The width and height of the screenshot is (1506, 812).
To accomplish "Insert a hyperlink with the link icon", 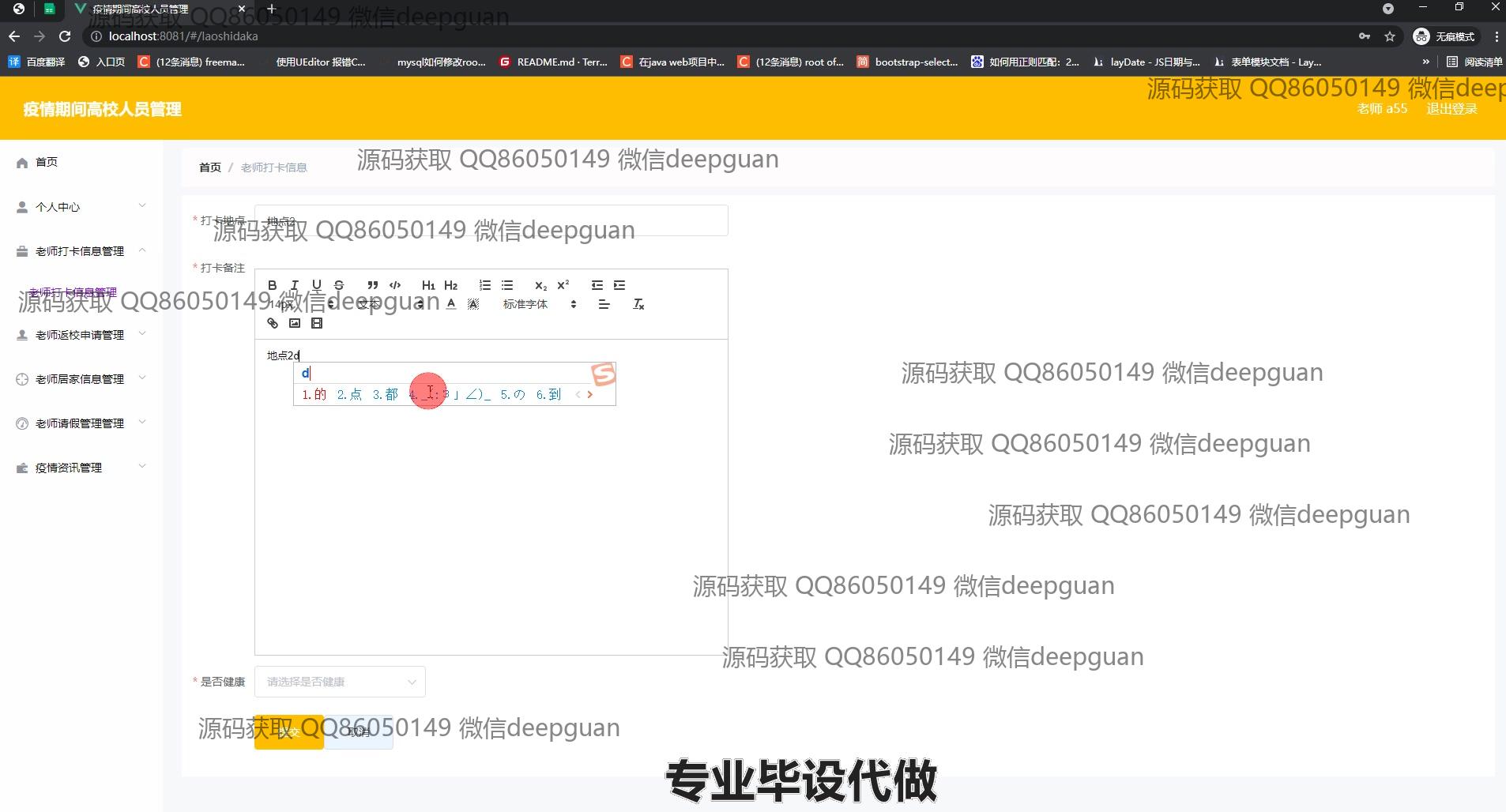I will coord(273,323).
